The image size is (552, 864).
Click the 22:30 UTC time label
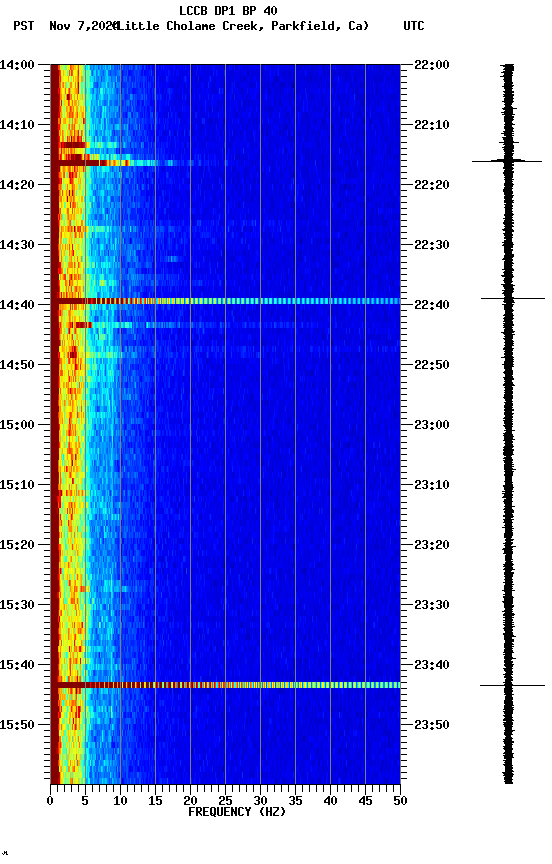(432, 245)
